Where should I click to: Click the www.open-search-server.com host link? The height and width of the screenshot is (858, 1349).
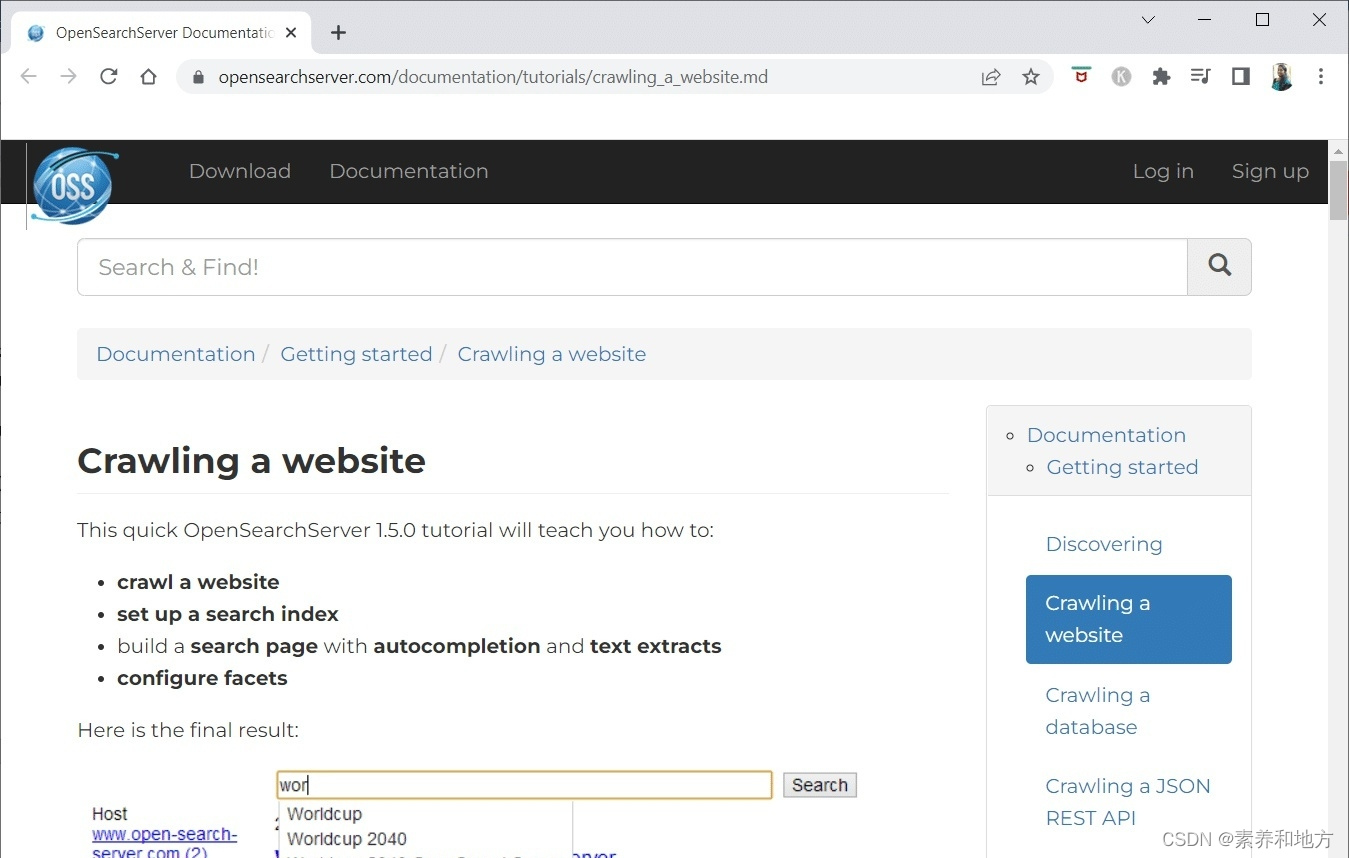pos(164,842)
